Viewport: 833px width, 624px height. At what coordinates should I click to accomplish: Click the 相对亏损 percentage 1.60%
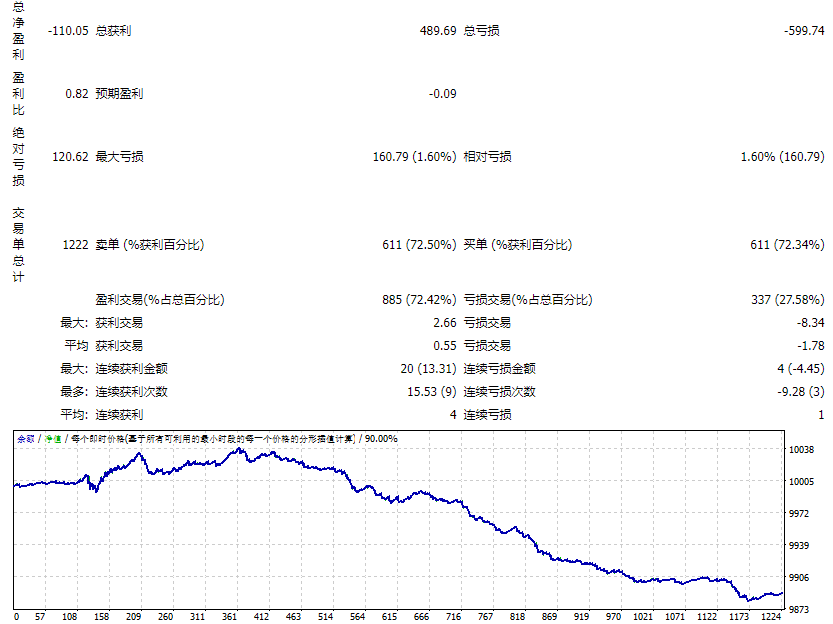756,156
